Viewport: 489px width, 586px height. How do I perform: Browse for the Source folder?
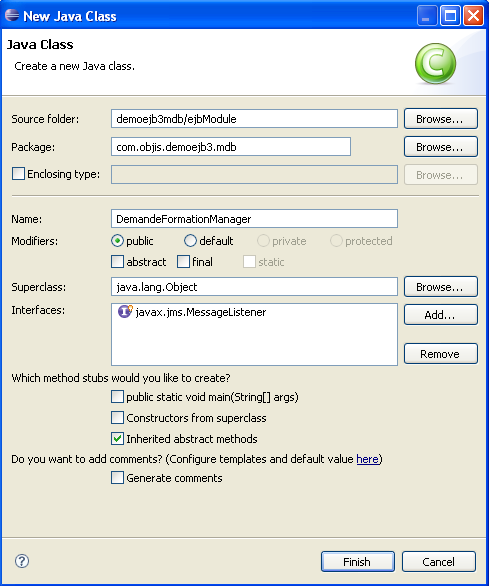[x=441, y=119]
